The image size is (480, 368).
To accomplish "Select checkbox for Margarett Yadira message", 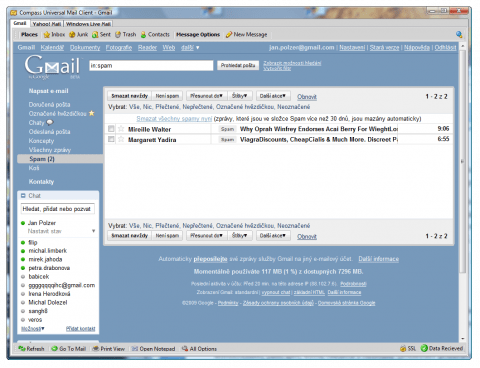I will point(111,139).
